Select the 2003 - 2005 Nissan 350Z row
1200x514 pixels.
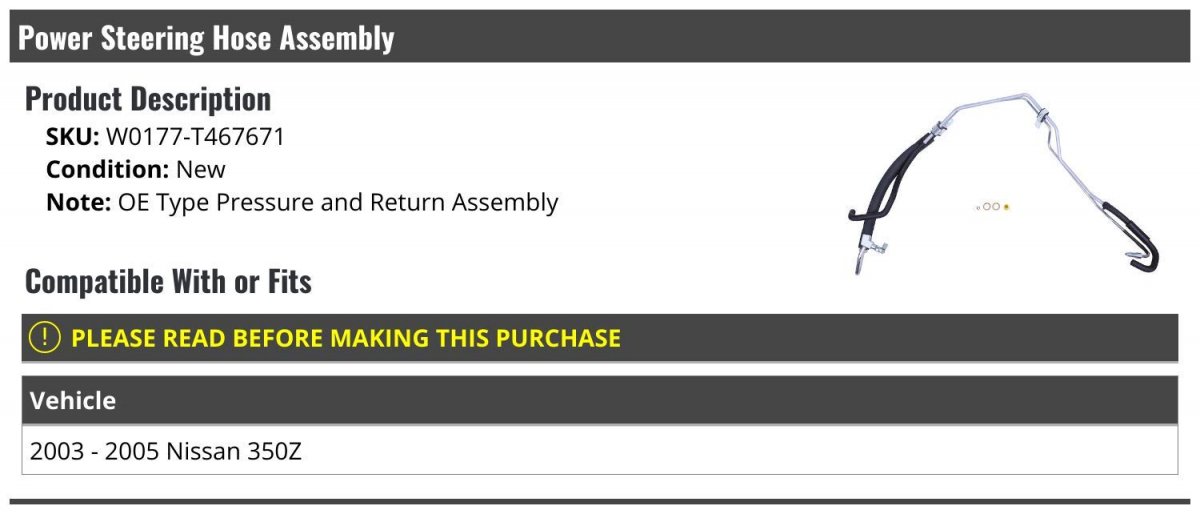pos(599,450)
